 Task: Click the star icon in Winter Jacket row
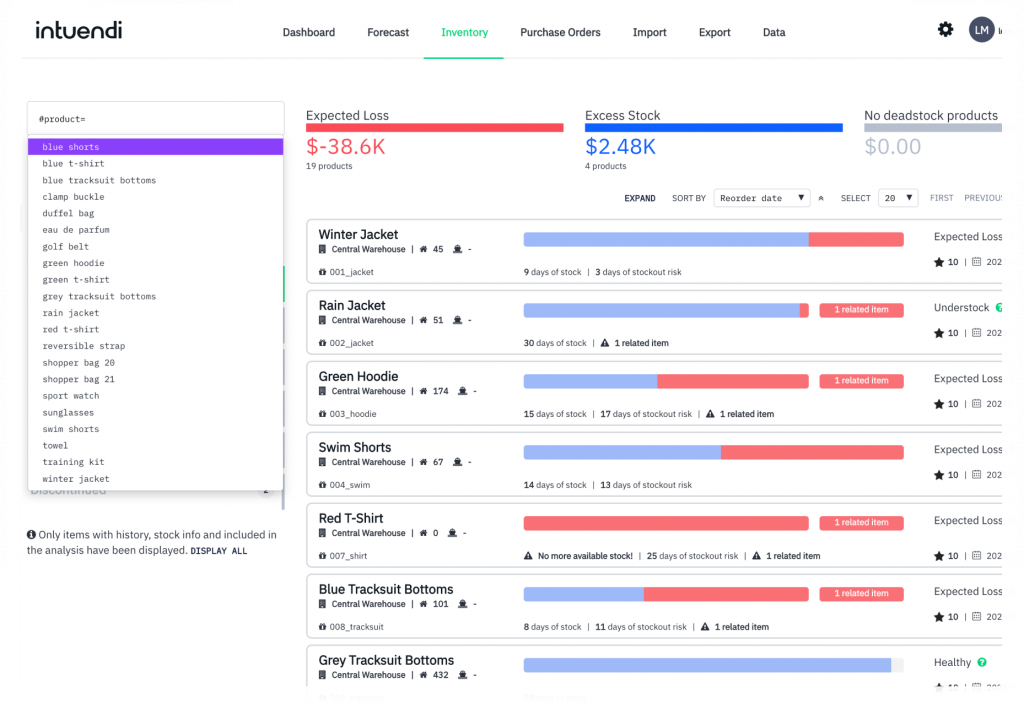coord(938,262)
